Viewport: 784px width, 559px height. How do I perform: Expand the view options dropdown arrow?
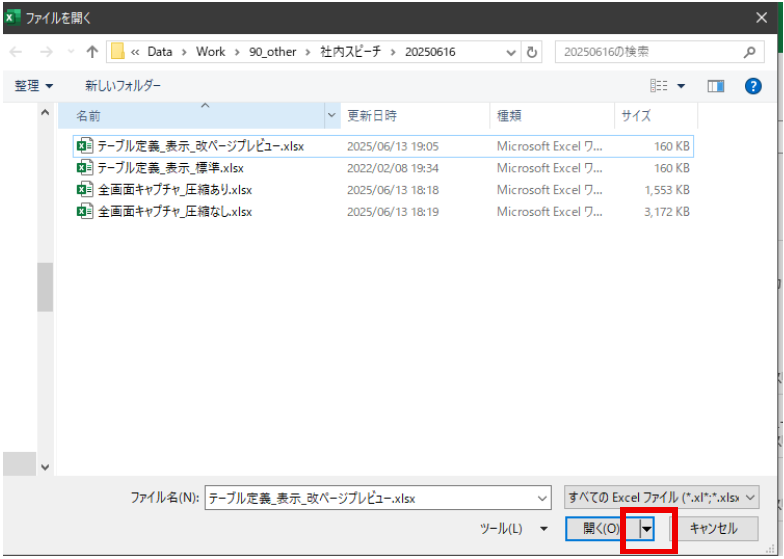[x=682, y=86]
